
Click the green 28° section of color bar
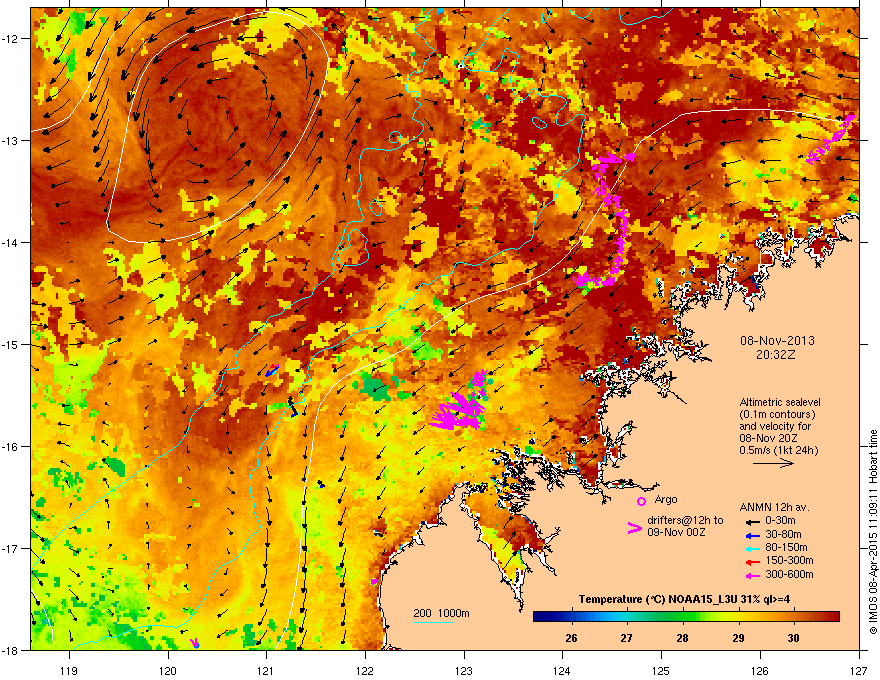(682, 617)
